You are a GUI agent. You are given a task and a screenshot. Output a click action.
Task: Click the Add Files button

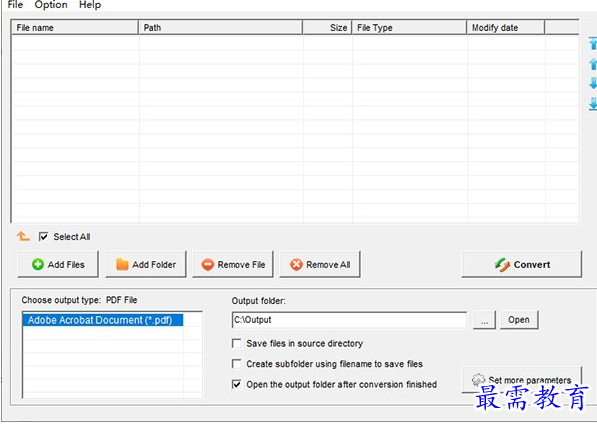click(58, 264)
